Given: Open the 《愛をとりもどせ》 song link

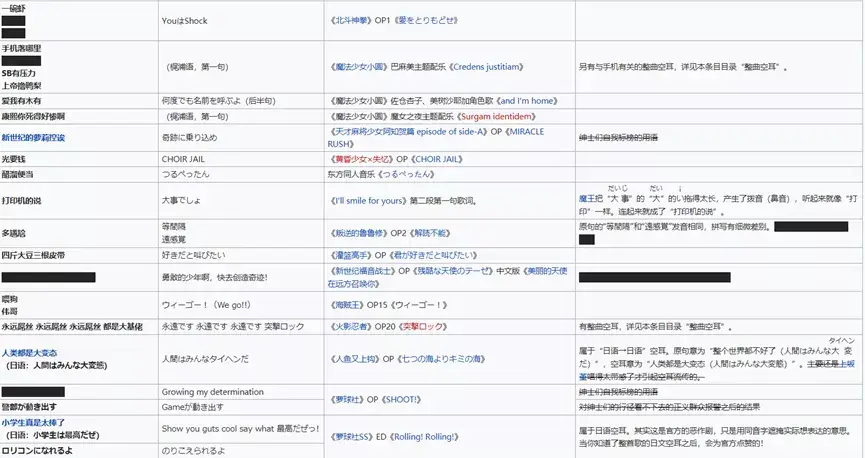Looking at the screenshot, I should 426,20.
